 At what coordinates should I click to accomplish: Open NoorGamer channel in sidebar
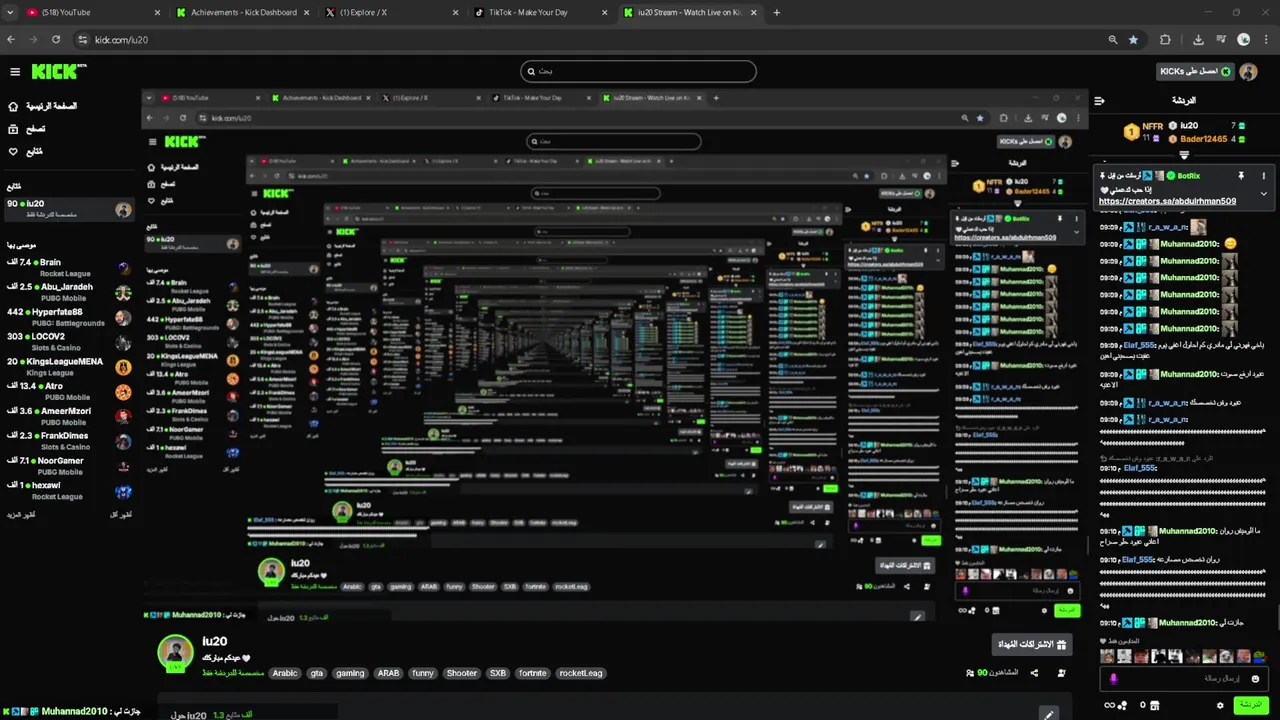(69, 466)
